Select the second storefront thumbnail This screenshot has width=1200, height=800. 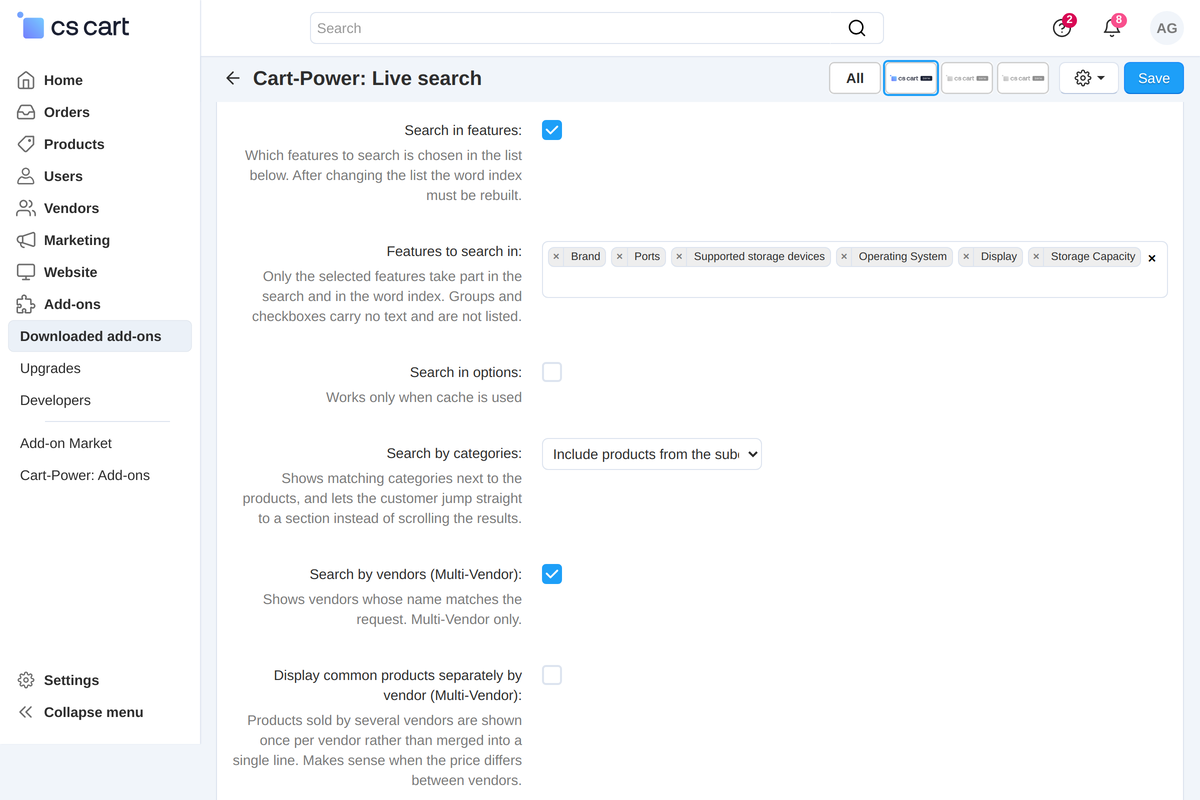pyautogui.click(x=967, y=78)
